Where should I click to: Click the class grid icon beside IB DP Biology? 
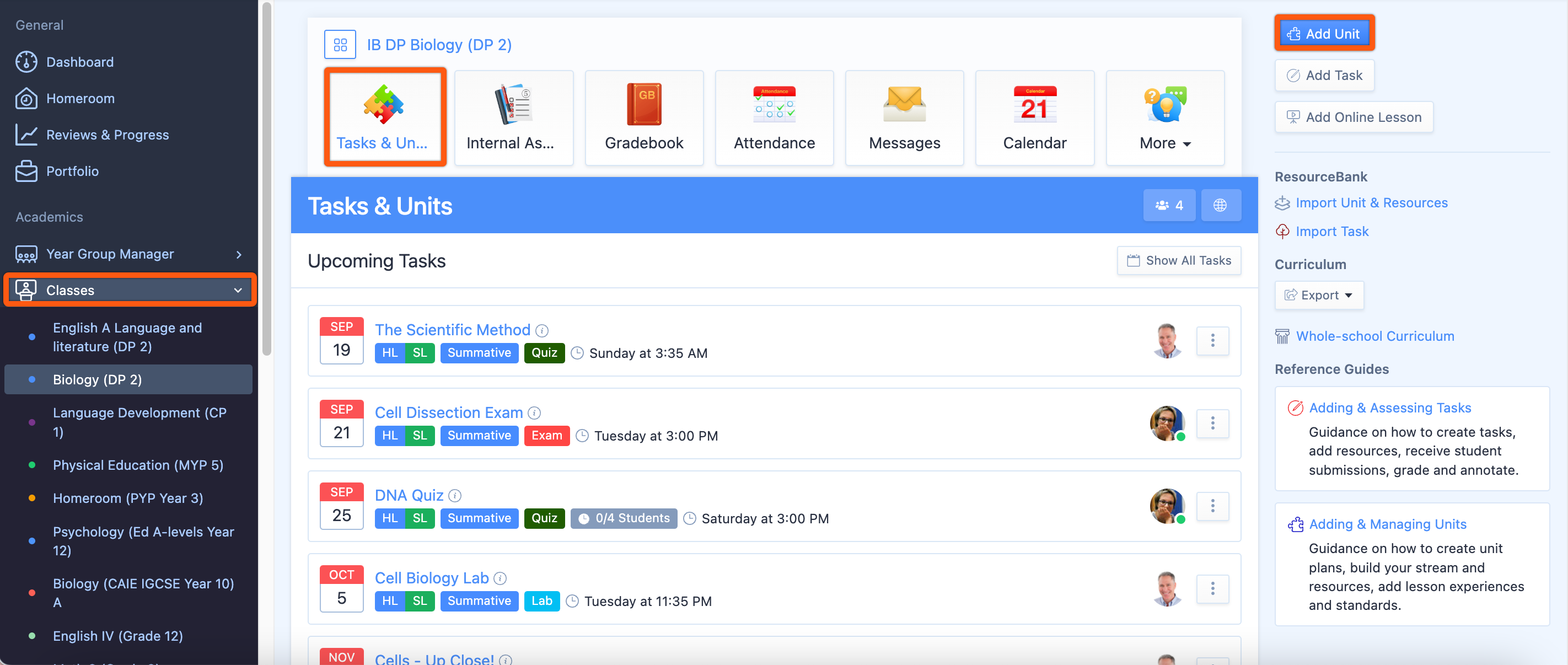click(340, 45)
